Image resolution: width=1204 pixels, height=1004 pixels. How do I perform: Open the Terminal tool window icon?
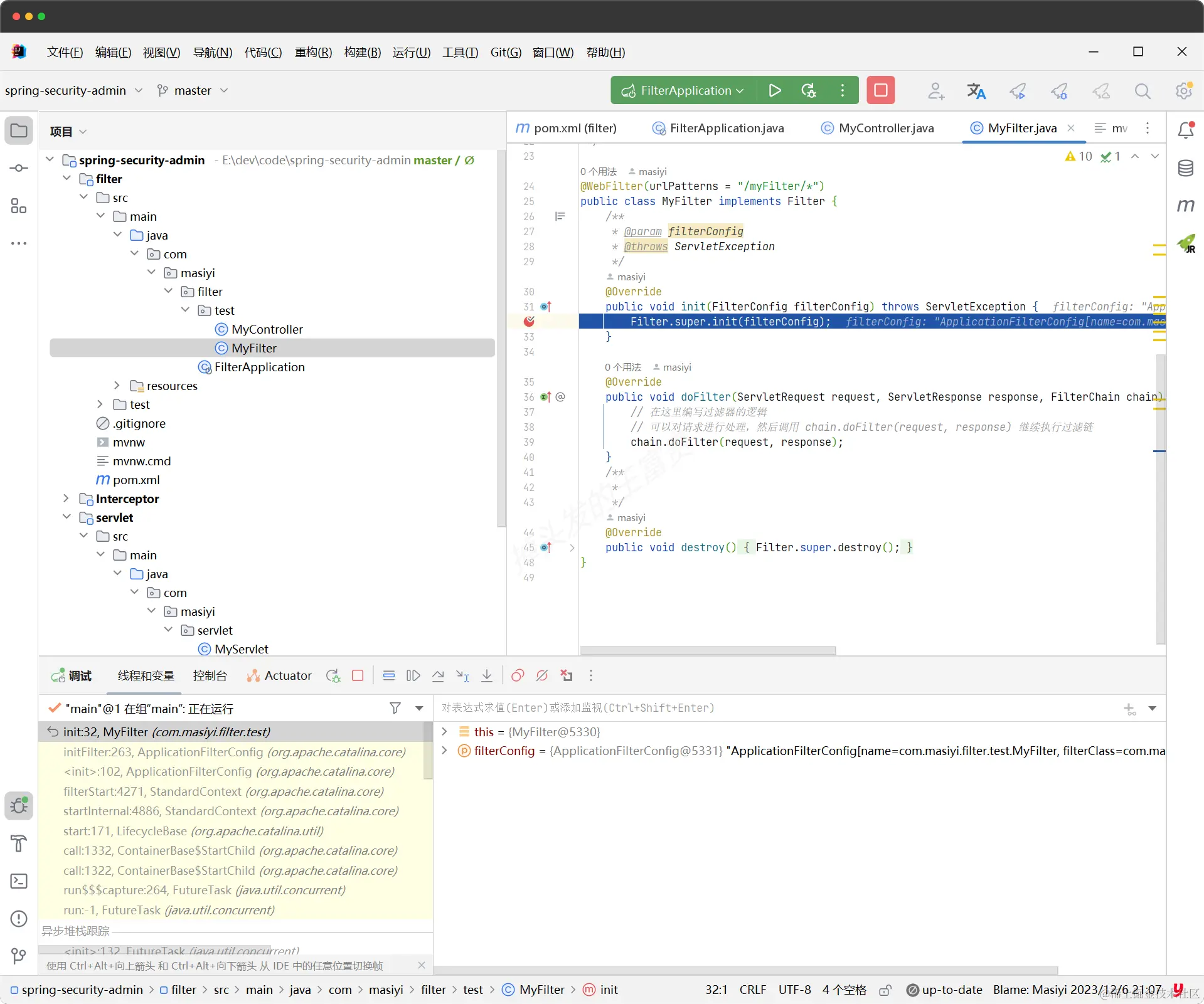pos(19,881)
